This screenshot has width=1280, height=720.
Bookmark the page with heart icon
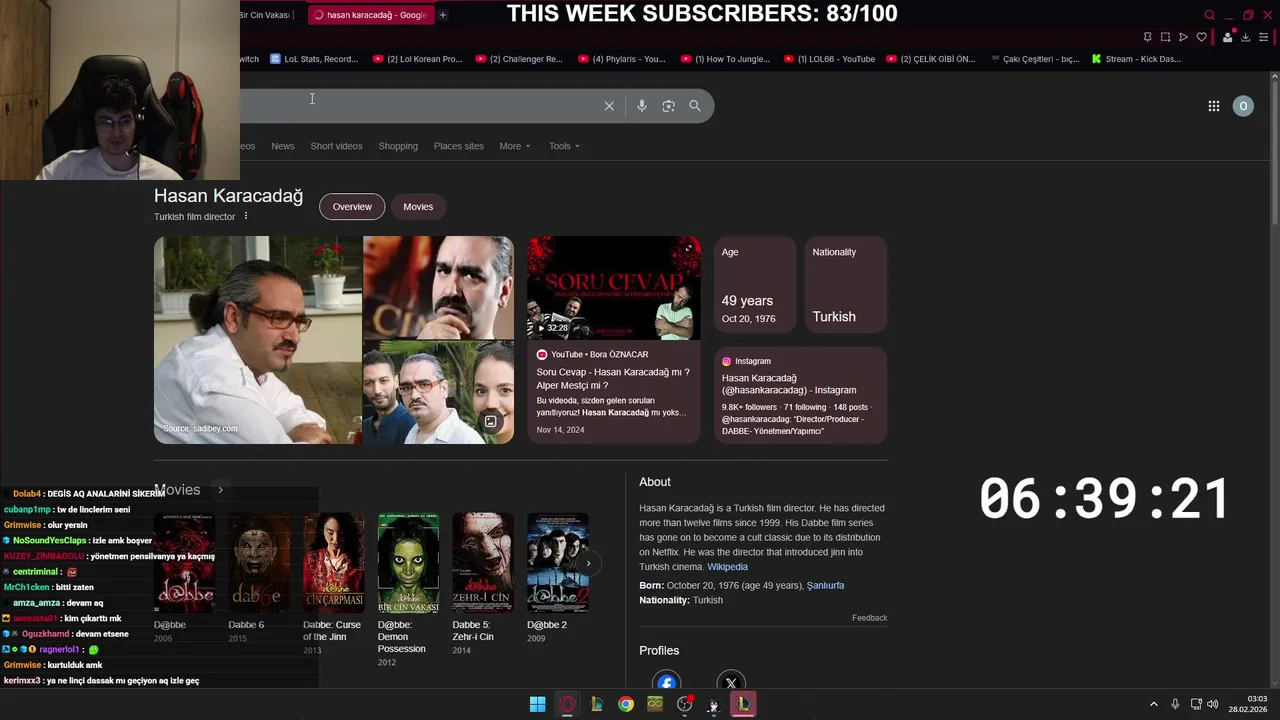[x=1202, y=37]
